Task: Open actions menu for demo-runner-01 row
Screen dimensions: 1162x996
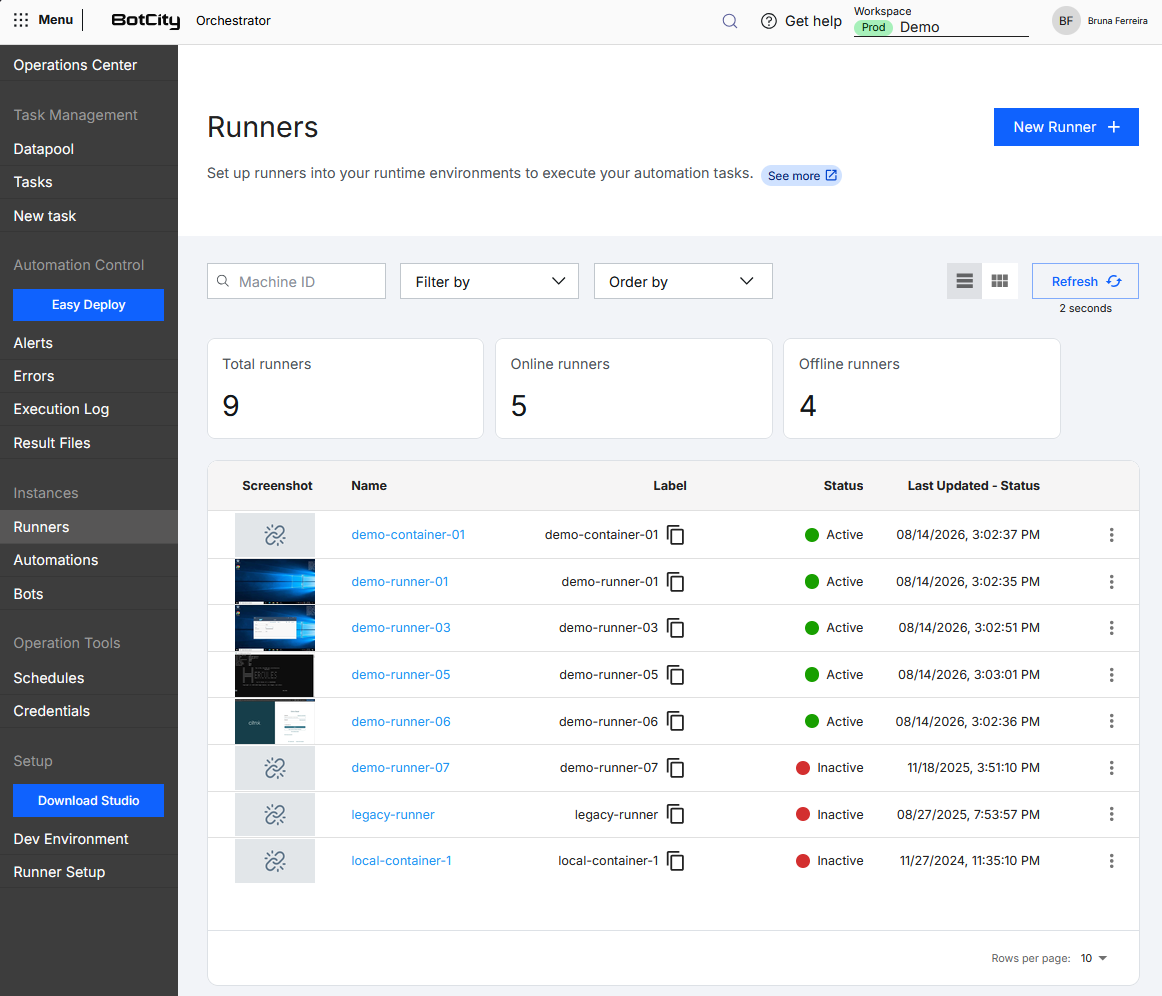Action: pos(1111,582)
